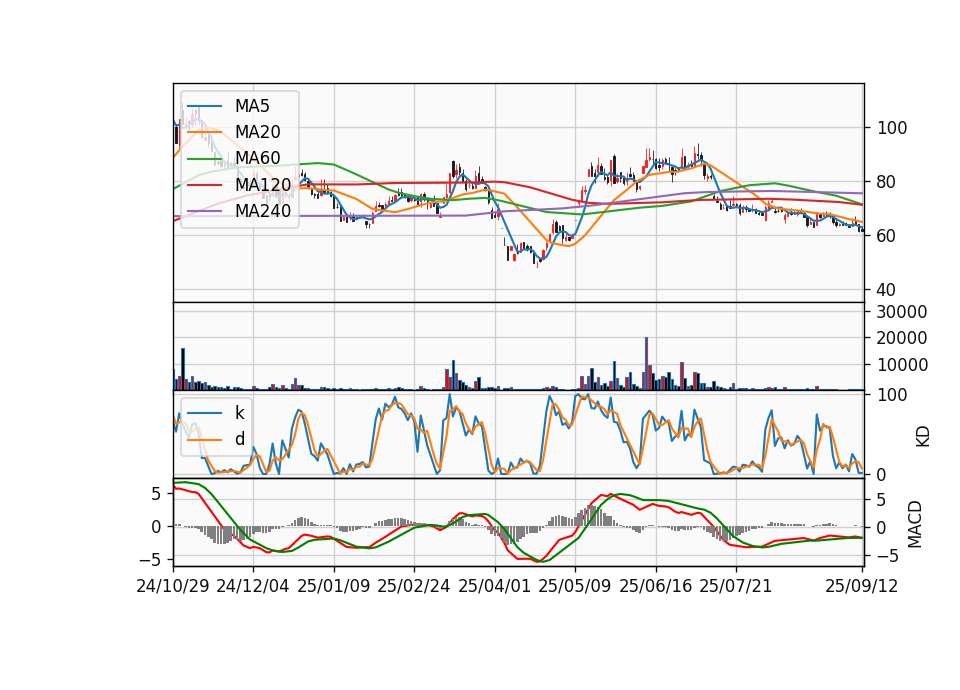Click the MA5 legend label

252,106
